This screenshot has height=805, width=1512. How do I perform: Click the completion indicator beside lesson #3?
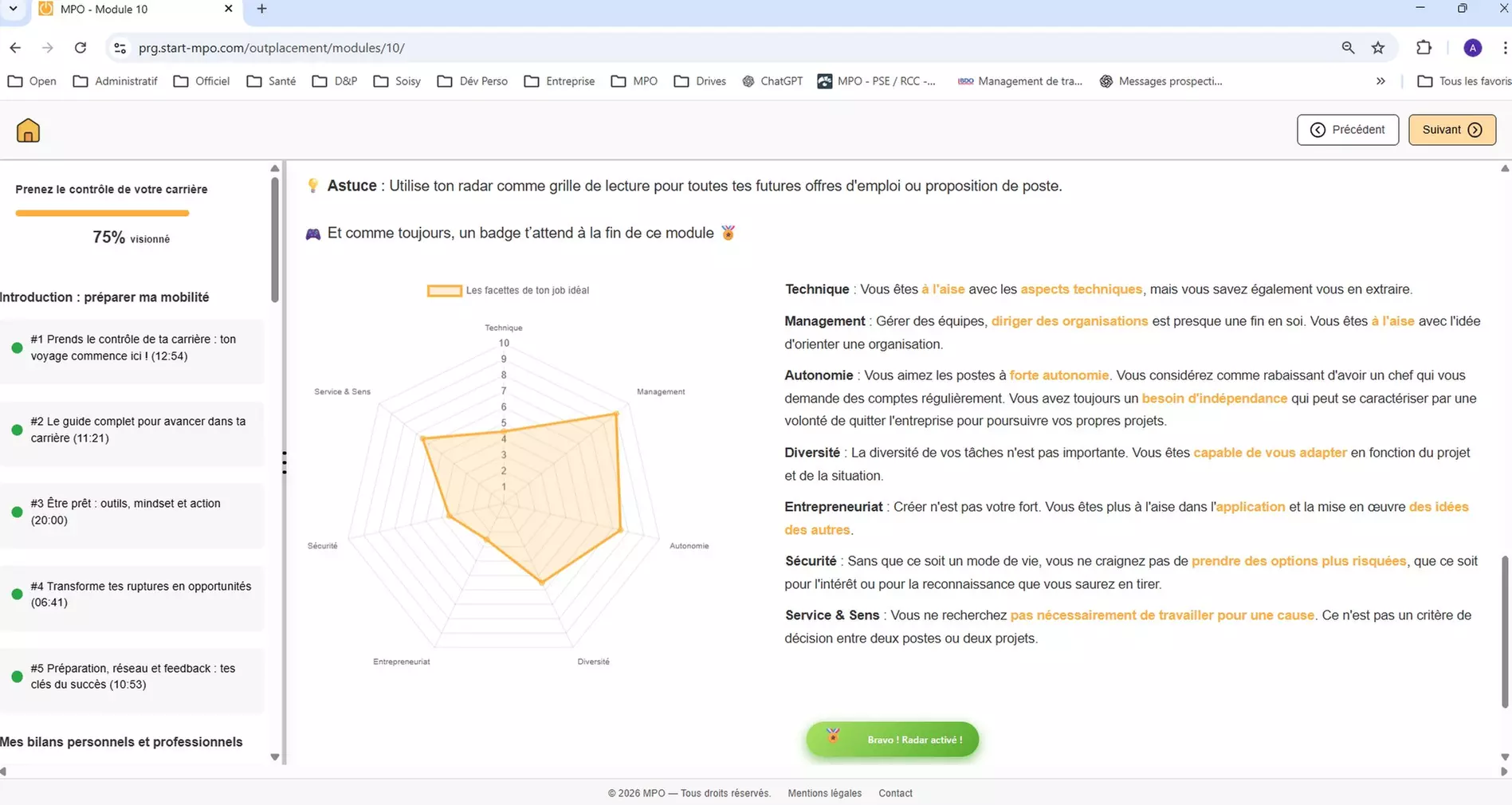(x=17, y=512)
